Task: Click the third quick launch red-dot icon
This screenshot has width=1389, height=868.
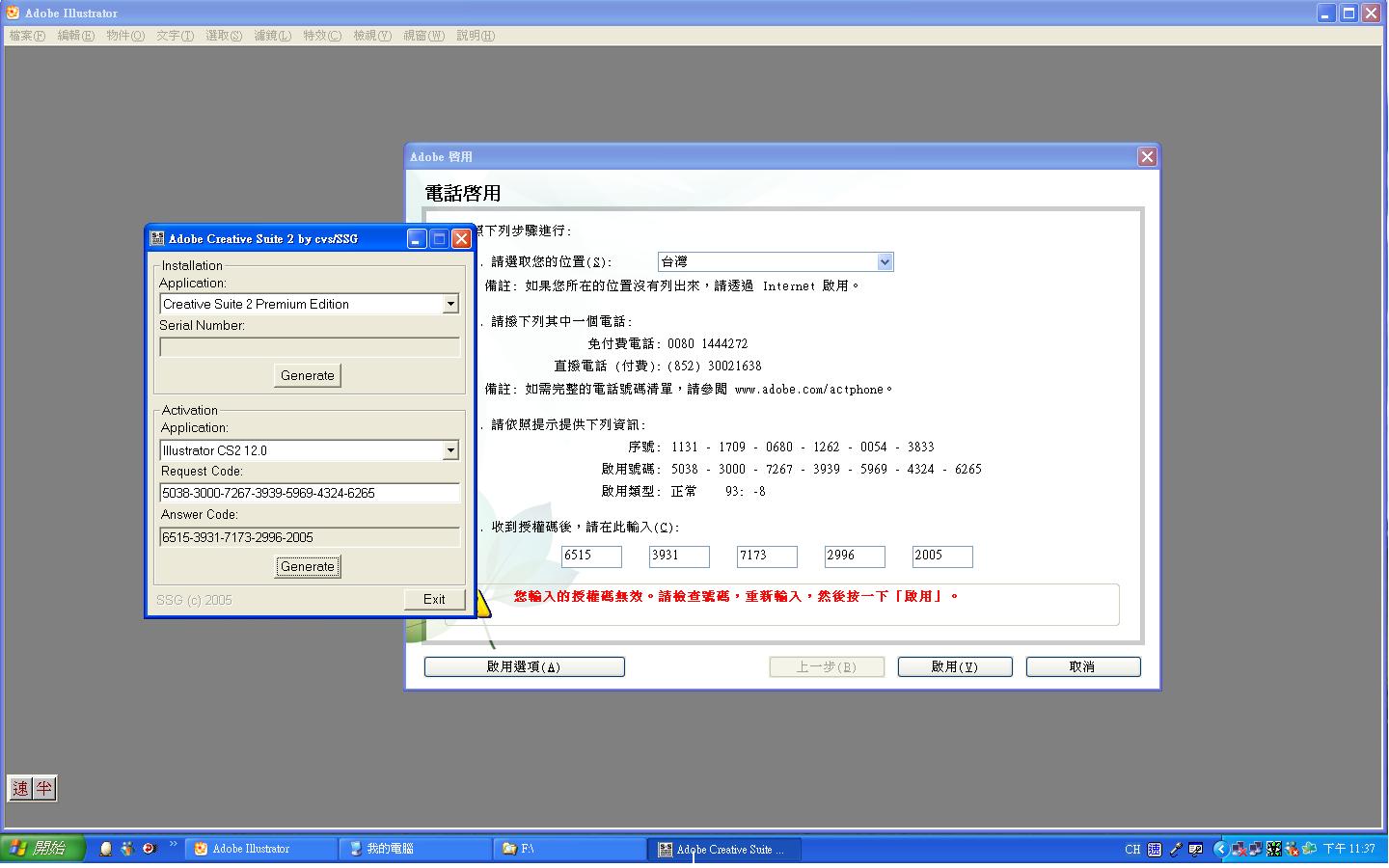Action: tap(149, 849)
